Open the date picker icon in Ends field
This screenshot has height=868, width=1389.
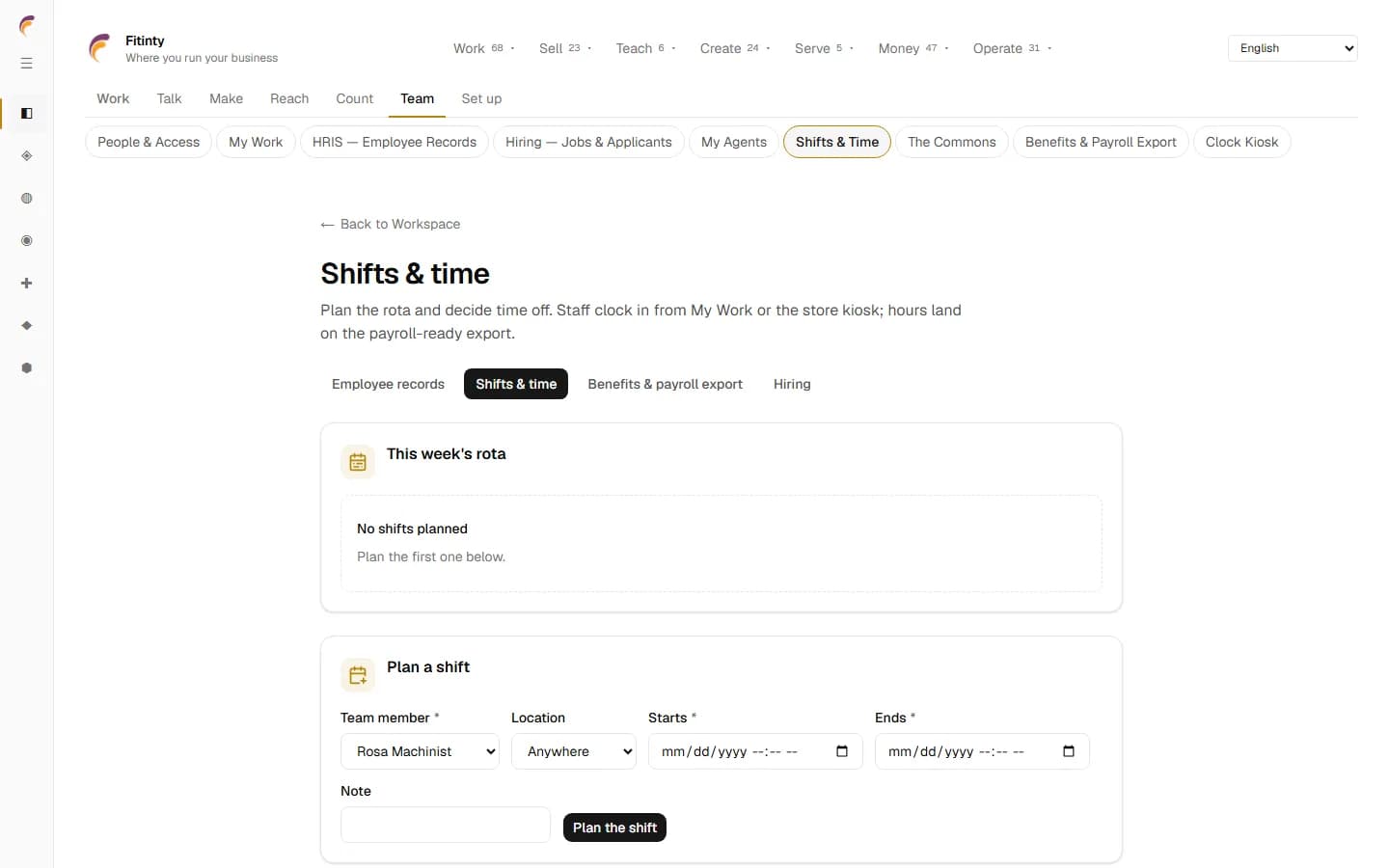[x=1069, y=751]
